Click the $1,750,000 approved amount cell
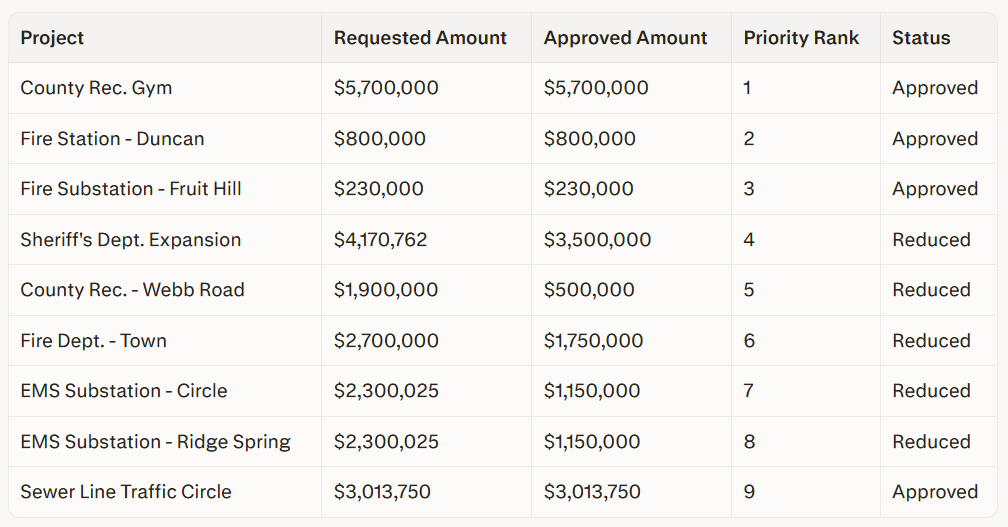 coord(593,341)
